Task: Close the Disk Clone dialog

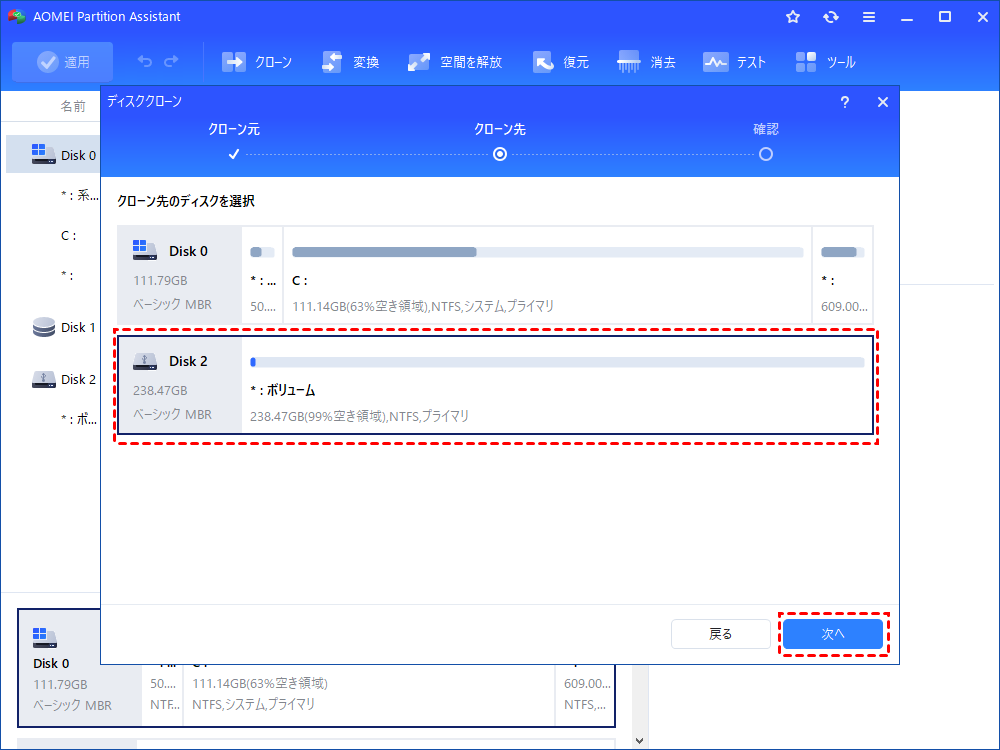Action: click(x=882, y=102)
